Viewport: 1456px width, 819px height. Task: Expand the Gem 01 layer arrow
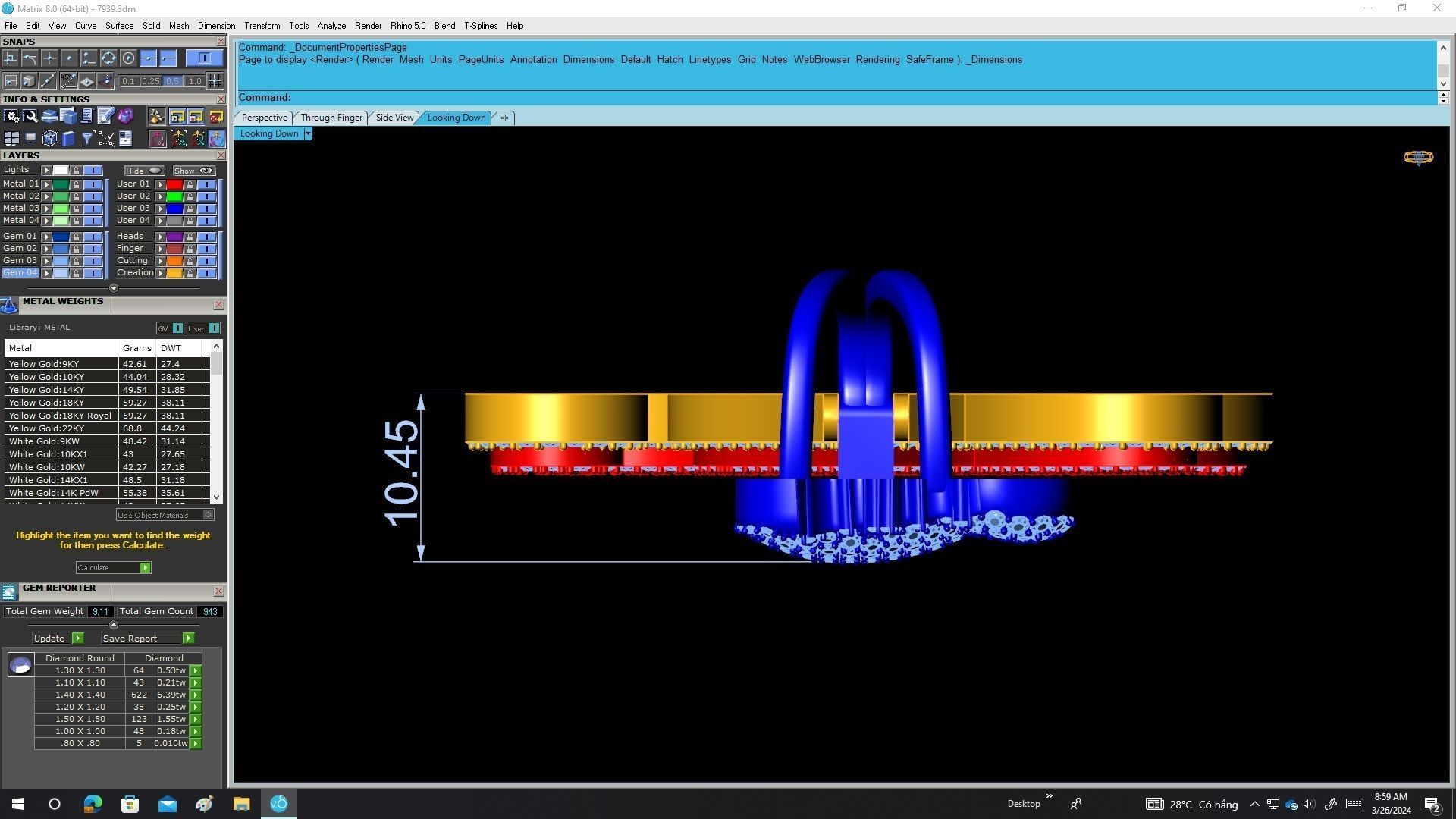click(x=47, y=237)
